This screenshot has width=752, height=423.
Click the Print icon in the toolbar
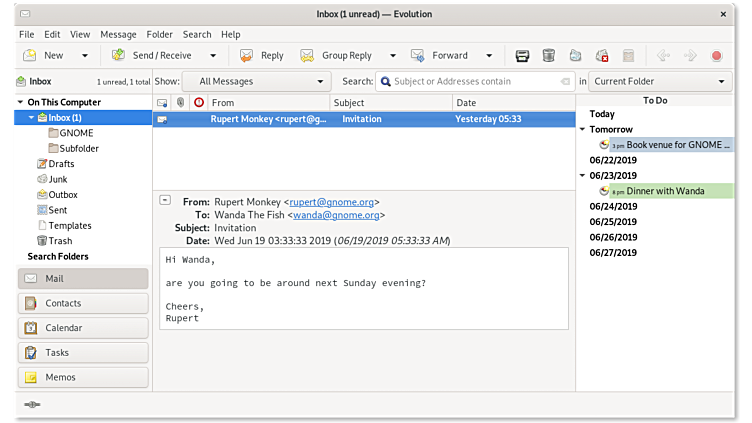pyautogui.click(x=522, y=56)
